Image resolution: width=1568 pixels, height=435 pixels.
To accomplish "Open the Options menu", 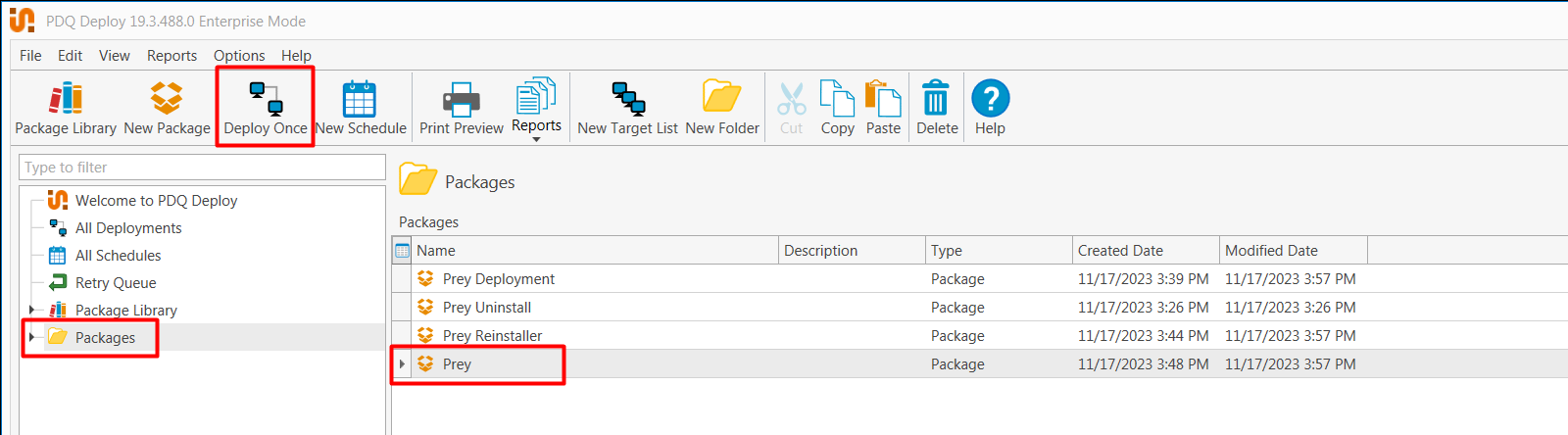I will pos(239,56).
